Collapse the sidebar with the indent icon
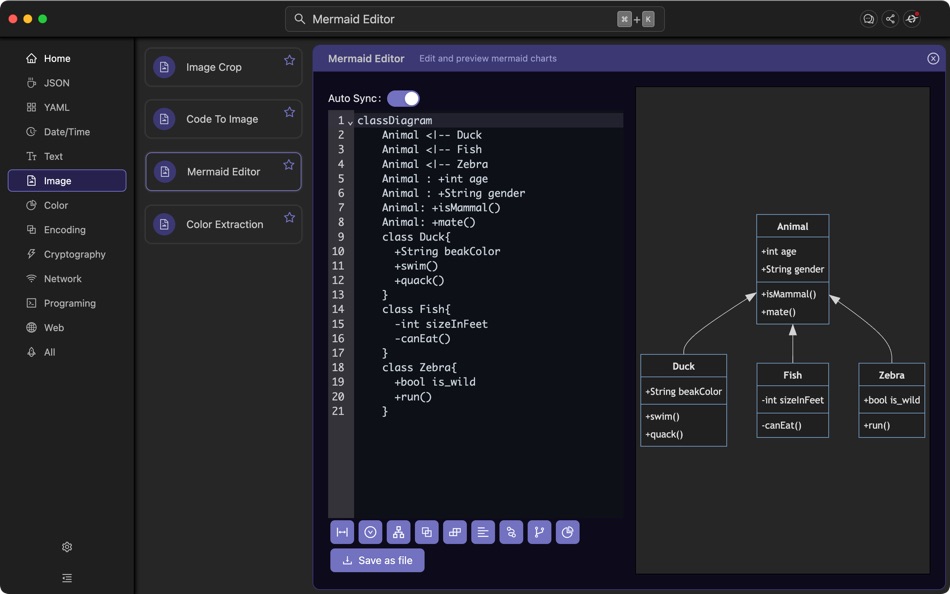 click(x=67, y=578)
